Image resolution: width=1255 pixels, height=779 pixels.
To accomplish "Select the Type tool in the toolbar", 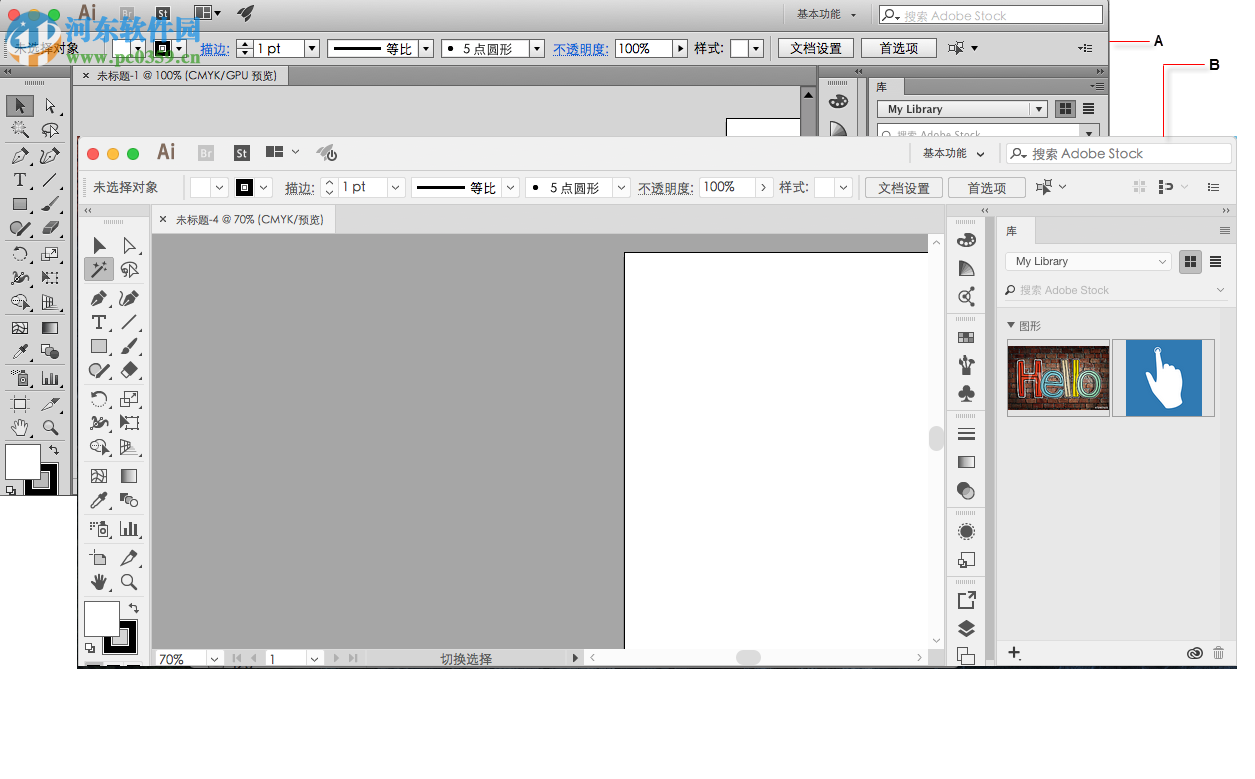I will pos(98,322).
